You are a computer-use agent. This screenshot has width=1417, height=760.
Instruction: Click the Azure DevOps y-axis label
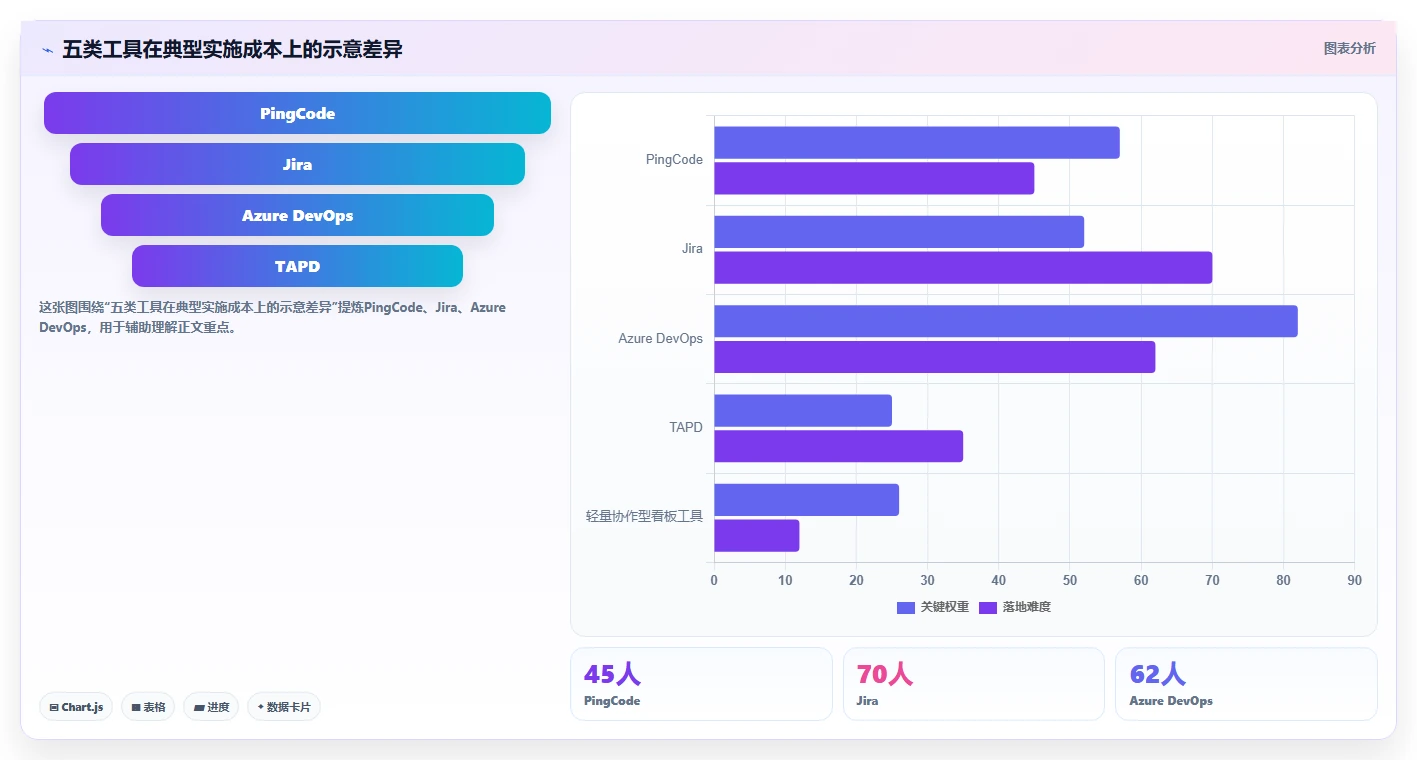(x=661, y=339)
